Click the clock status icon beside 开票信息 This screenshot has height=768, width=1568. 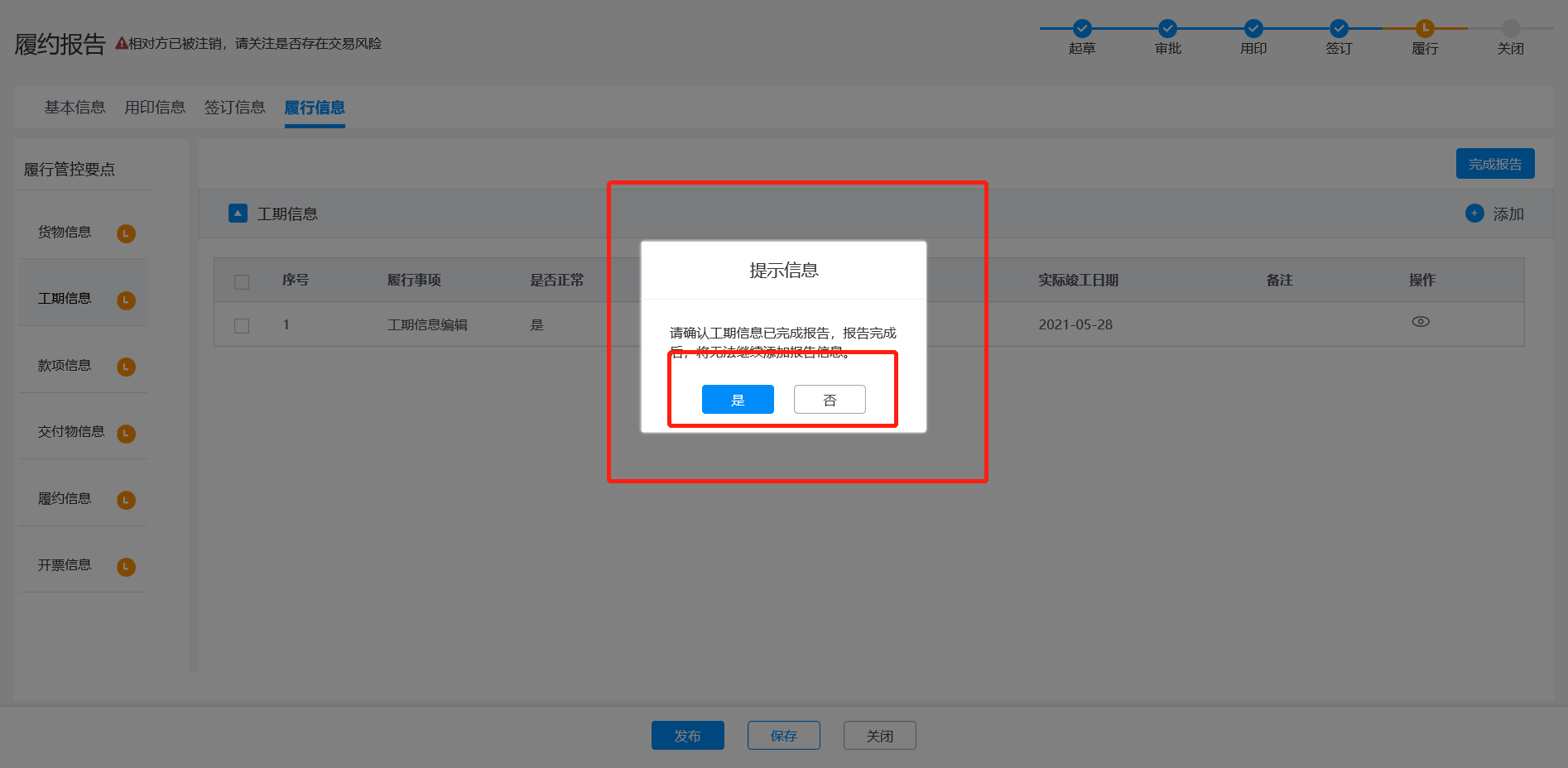pos(126,567)
